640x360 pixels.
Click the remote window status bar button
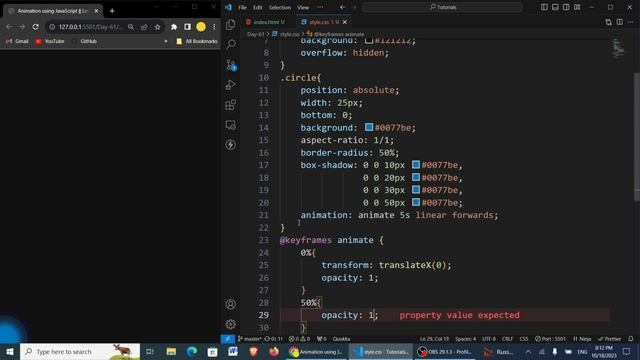point(227,339)
